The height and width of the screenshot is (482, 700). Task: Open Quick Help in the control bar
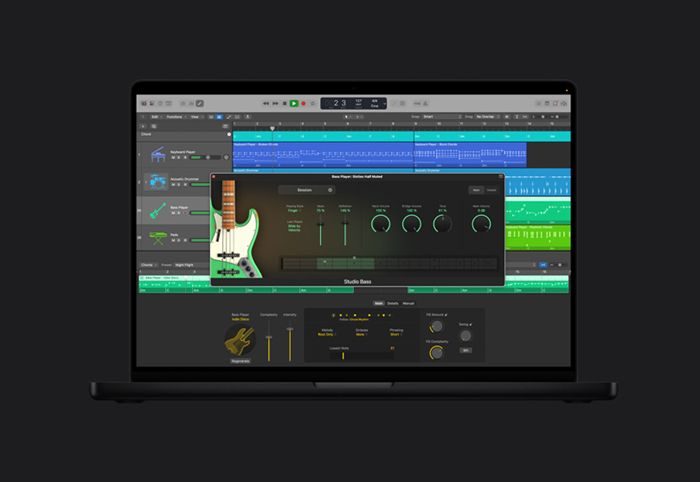[160, 104]
